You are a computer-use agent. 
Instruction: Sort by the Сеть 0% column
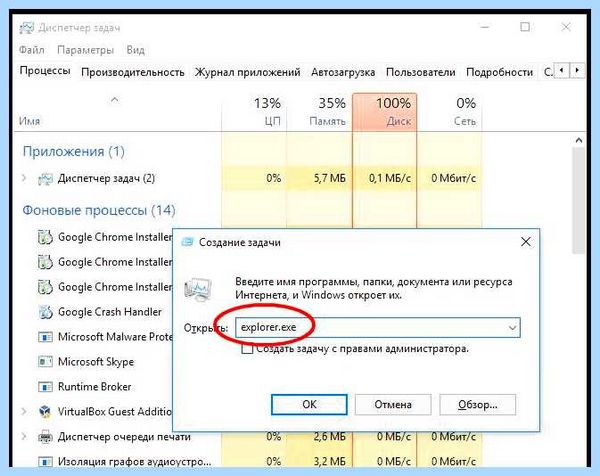coord(450,112)
